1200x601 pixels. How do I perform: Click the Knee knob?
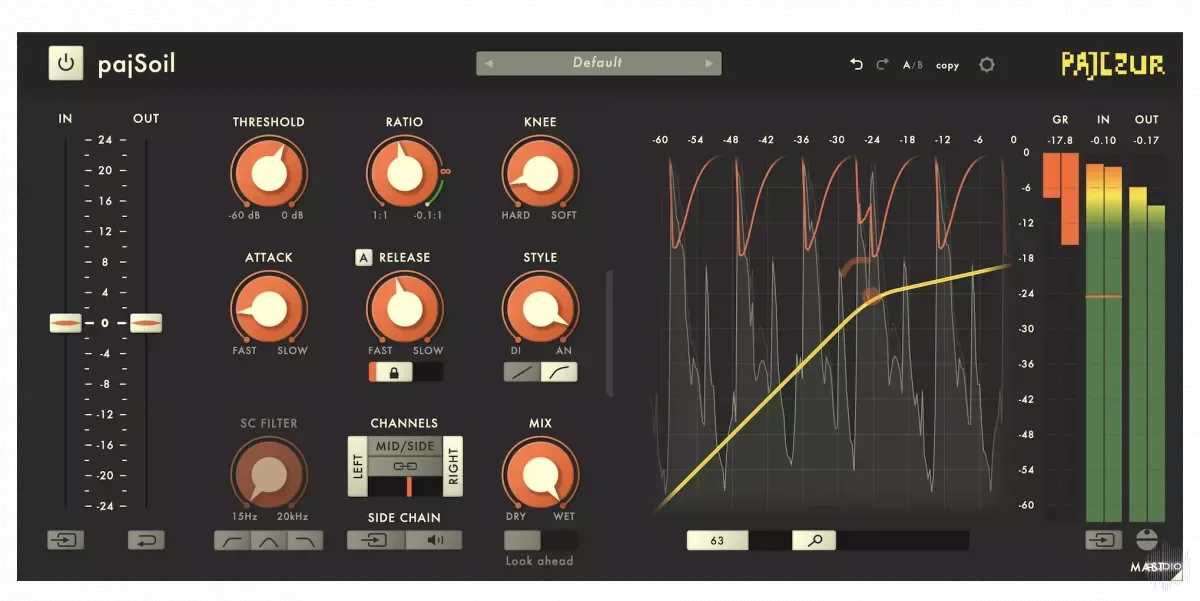click(x=539, y=172)
